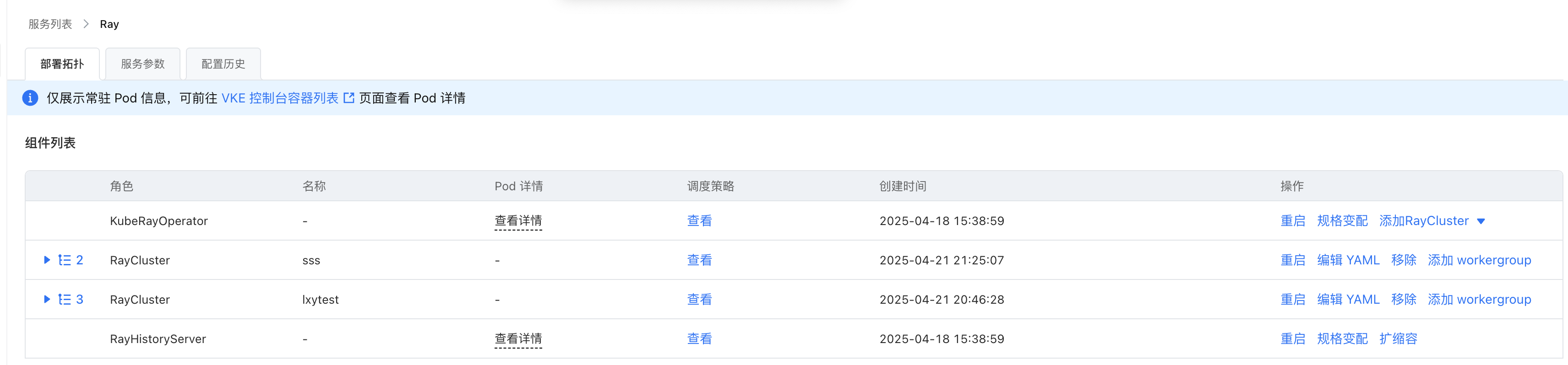The image size is (1568, 365).
Task: Click the count 2 beside sss tree icon
Action: pyautogui.click(x=80, y=260)
